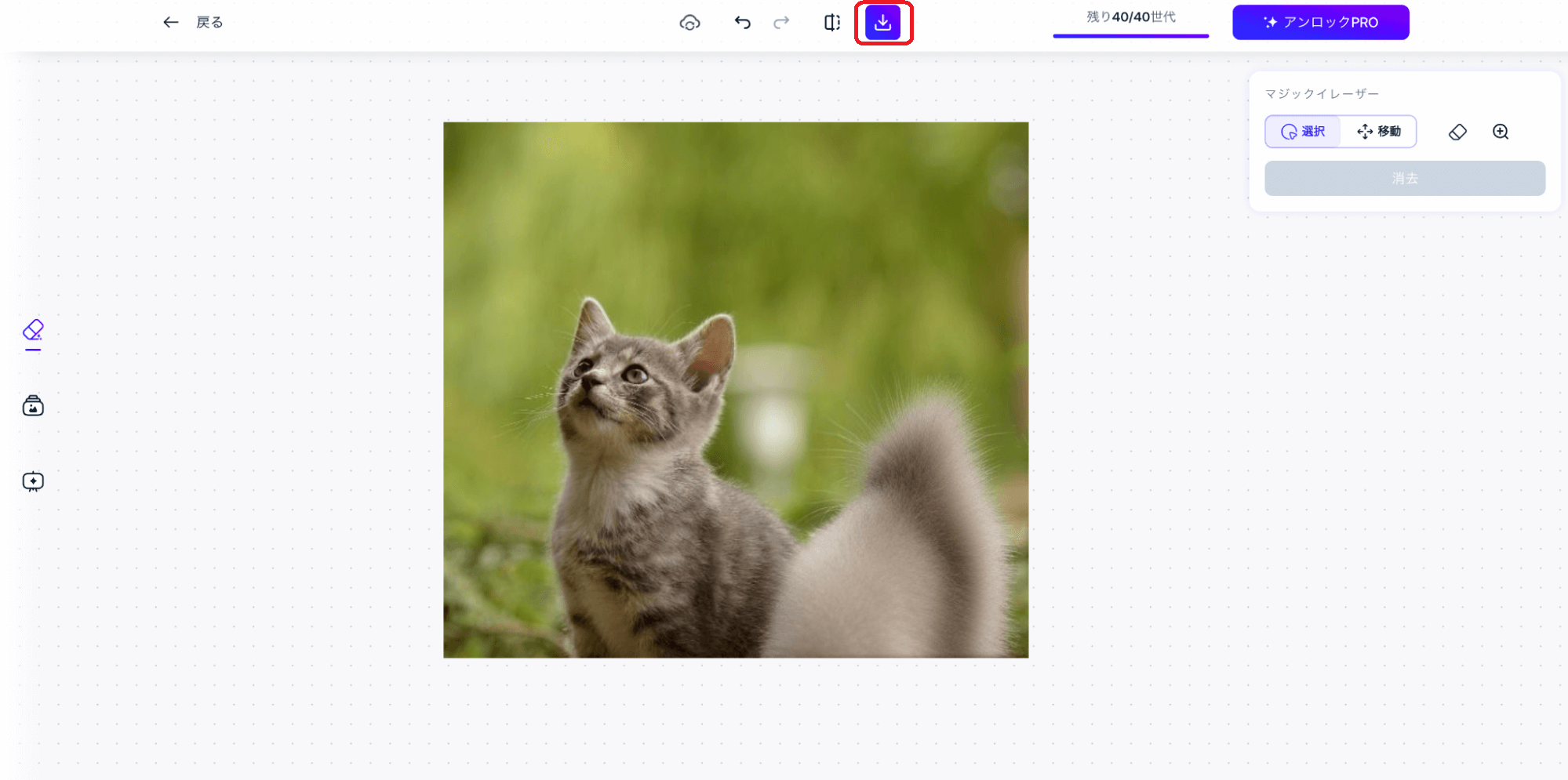Click the cloud sync icon
This screenshot has height=780, width=1568.
click(x=689, y=22)
